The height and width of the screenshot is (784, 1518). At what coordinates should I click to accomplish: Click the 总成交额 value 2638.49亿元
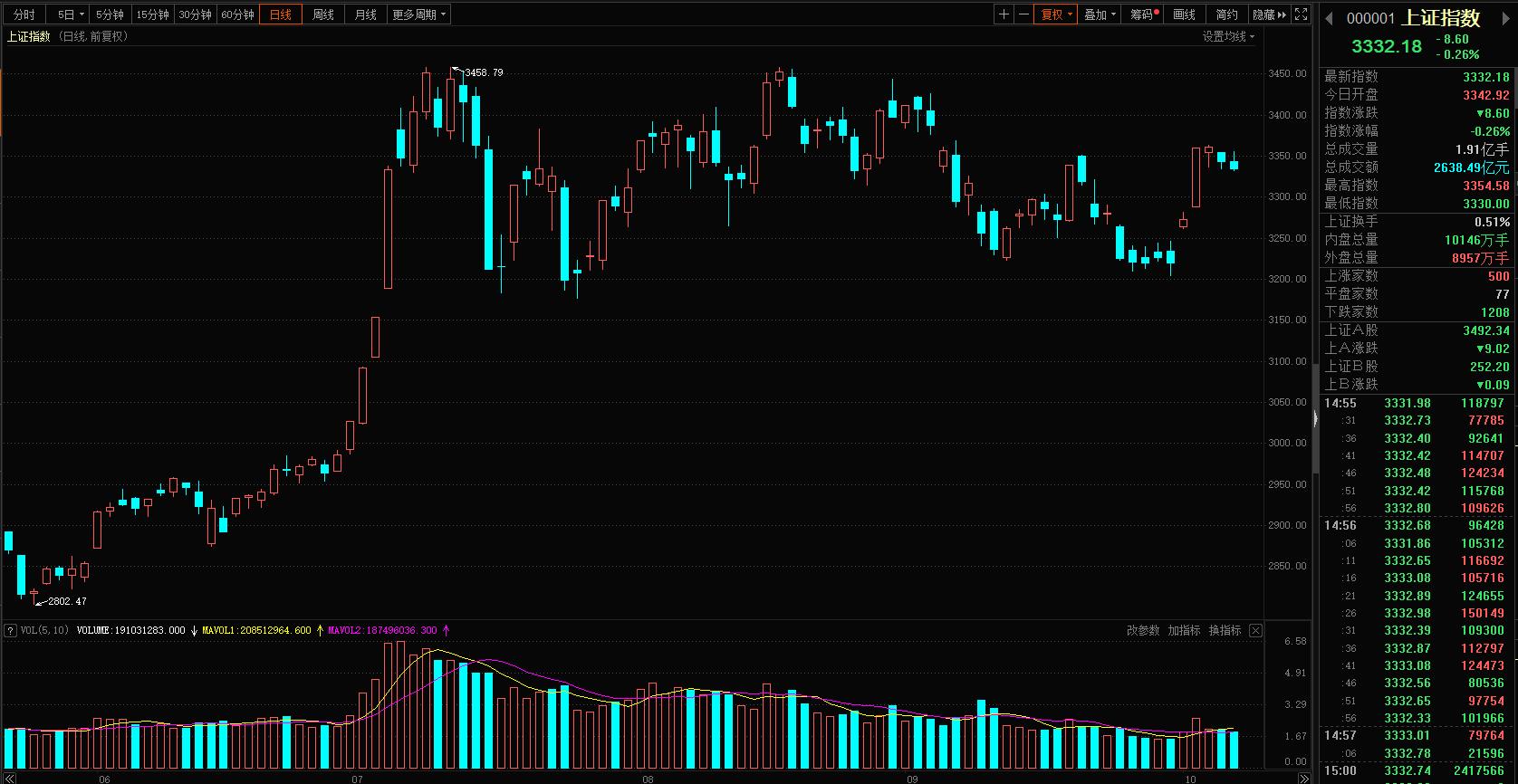tap(1472, 167)
